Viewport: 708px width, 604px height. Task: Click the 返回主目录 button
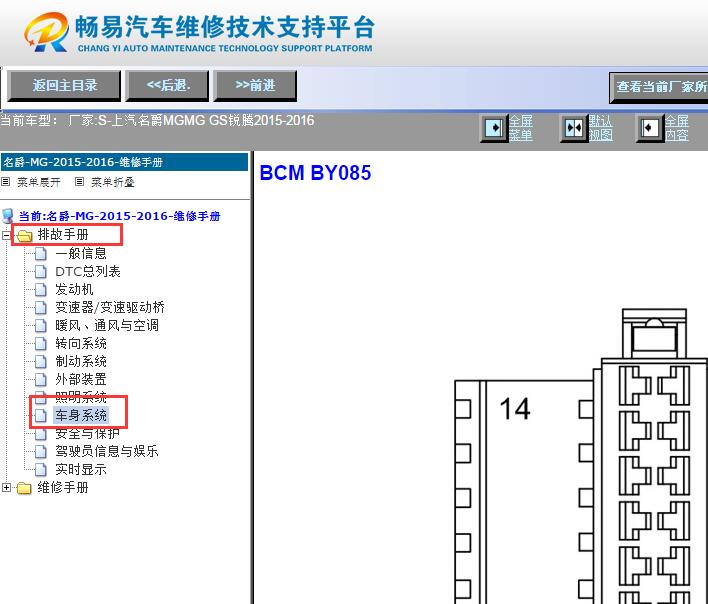(64, 85)
